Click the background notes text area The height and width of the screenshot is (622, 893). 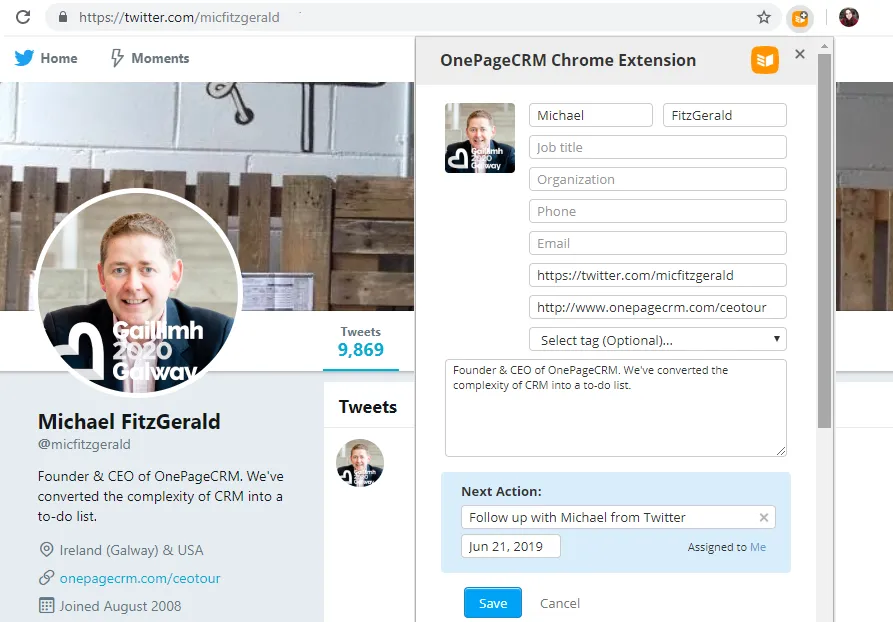click(616, 408)
